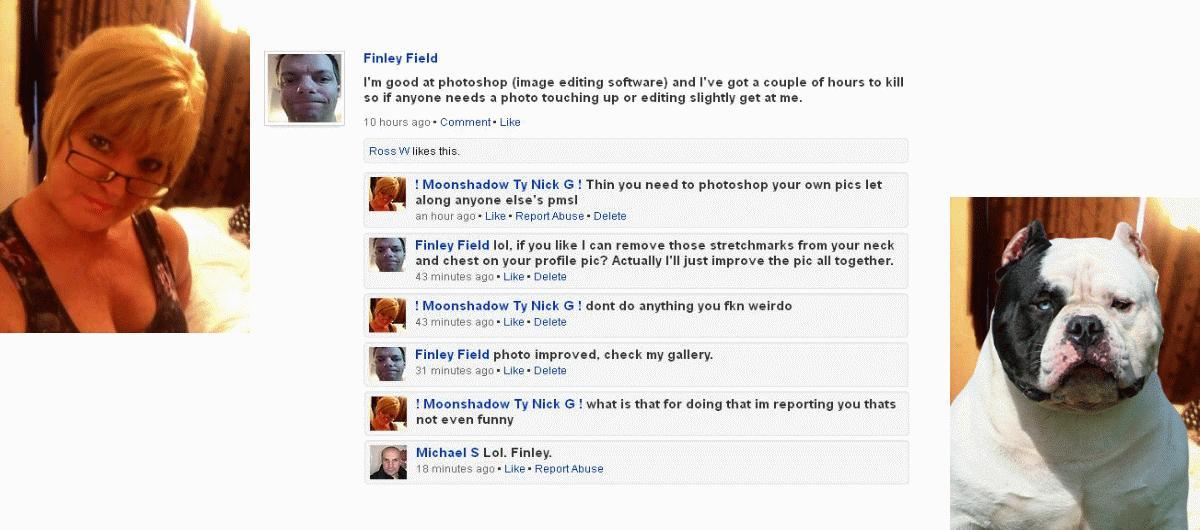Open the Finley Field post author name
This screenshot has width=1200, height=530.
(x=400, y=58)
